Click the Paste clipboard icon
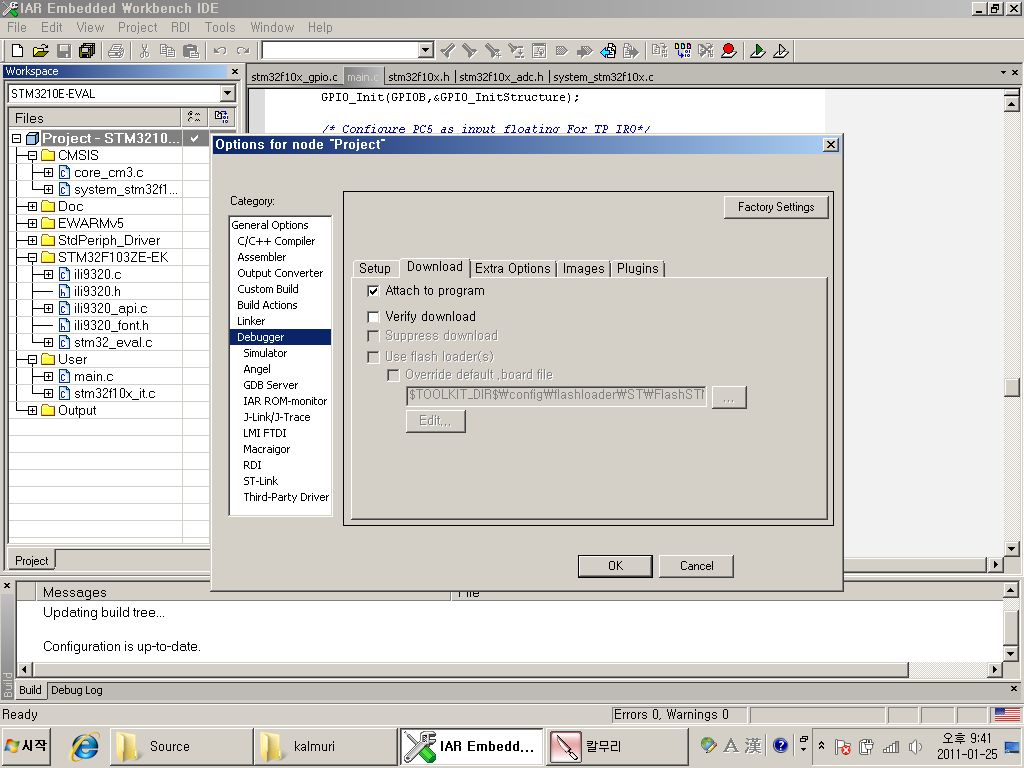The image size is (1024, 768). click(191, 51)
